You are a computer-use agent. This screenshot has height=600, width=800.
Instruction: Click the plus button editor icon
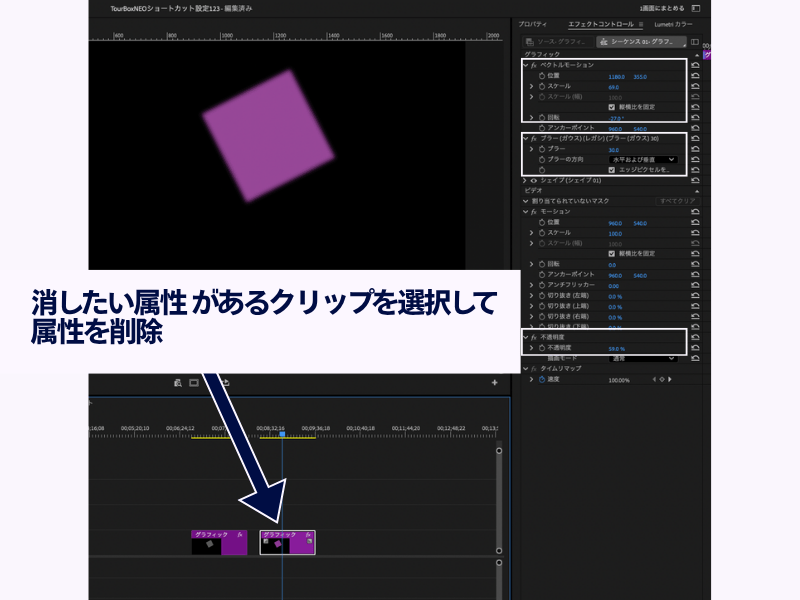pos(494,382)
